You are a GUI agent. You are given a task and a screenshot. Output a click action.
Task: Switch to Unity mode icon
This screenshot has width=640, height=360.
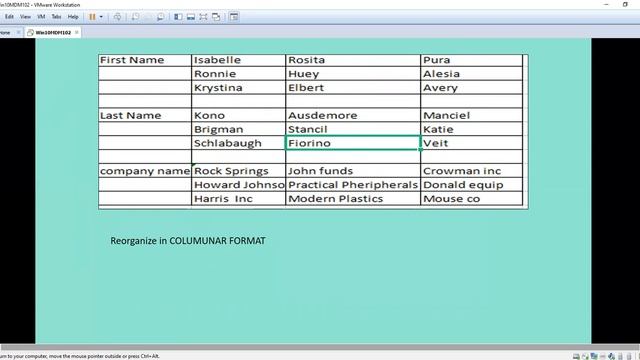pyautogui.click(x=216, y=17)
